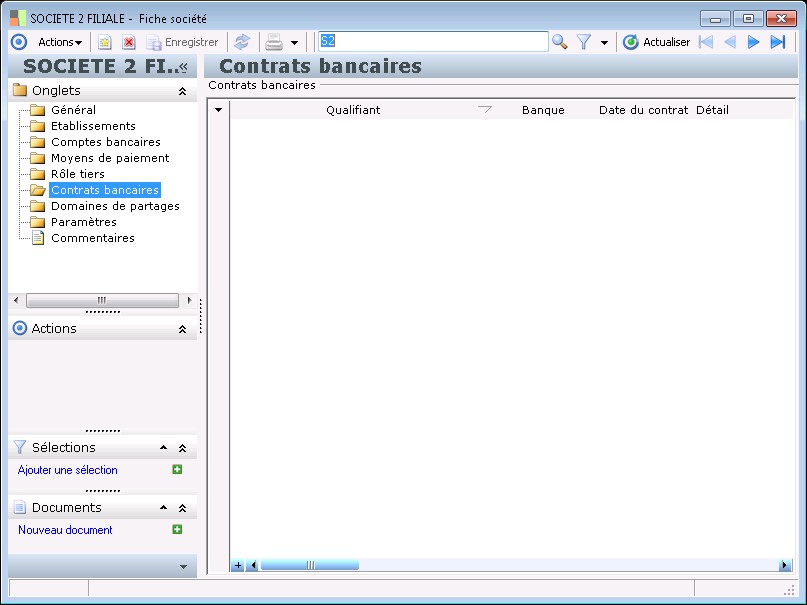Click the grid scrollbar right arrow
The height and width of the screenshot is (605, 807).
[x=784, y=565]
